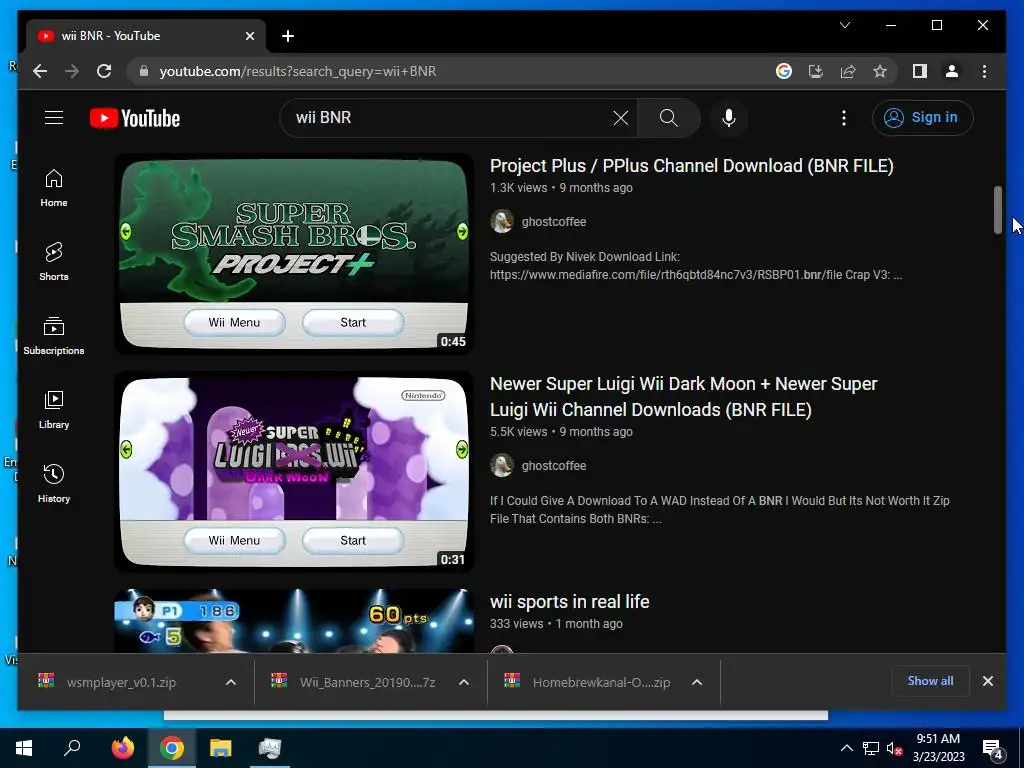Viewport: 1024px width, 768px height.
Task: Close the downloads bar
Action: [987, 681]
